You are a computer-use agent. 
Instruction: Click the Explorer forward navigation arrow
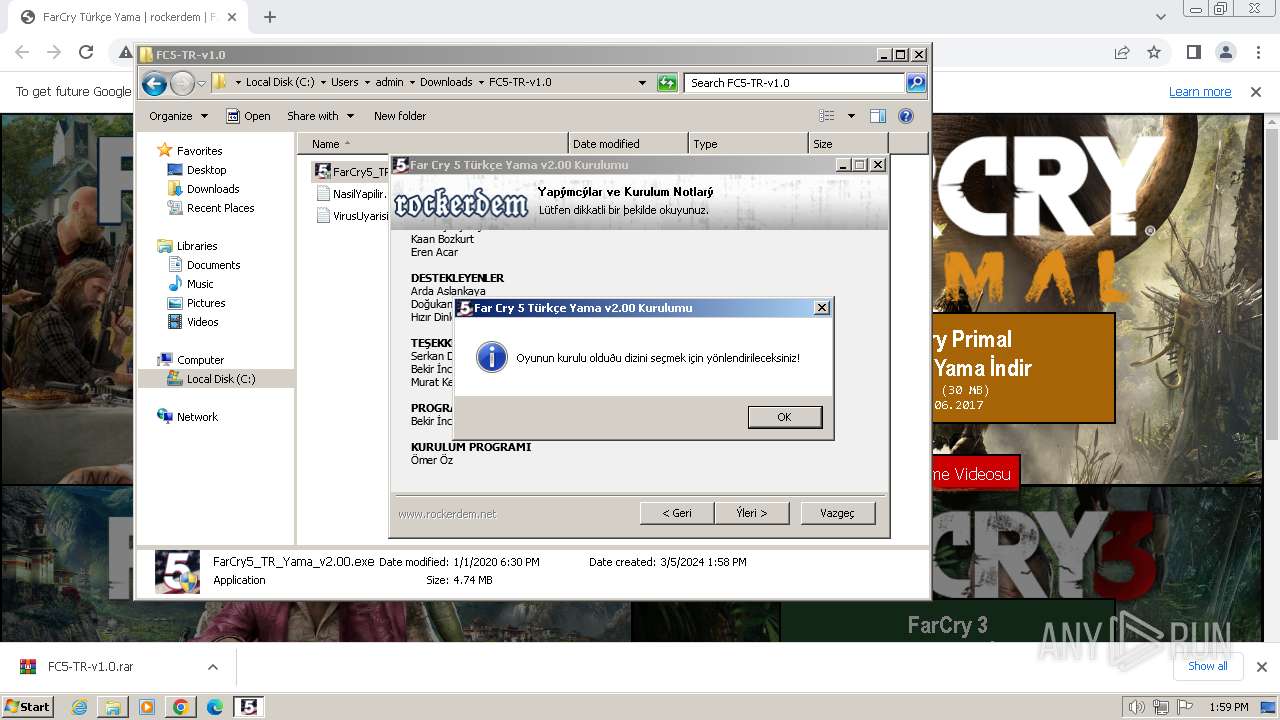182,83
